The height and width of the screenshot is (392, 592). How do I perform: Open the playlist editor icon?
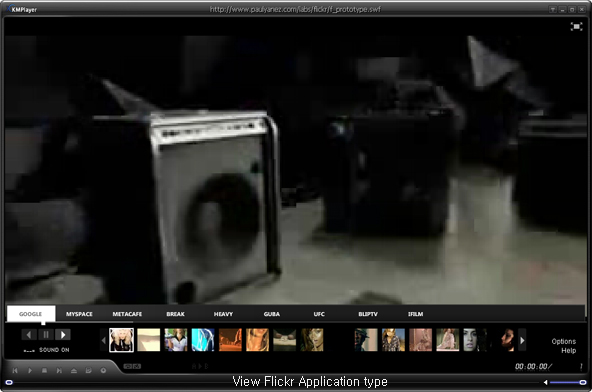88,370
